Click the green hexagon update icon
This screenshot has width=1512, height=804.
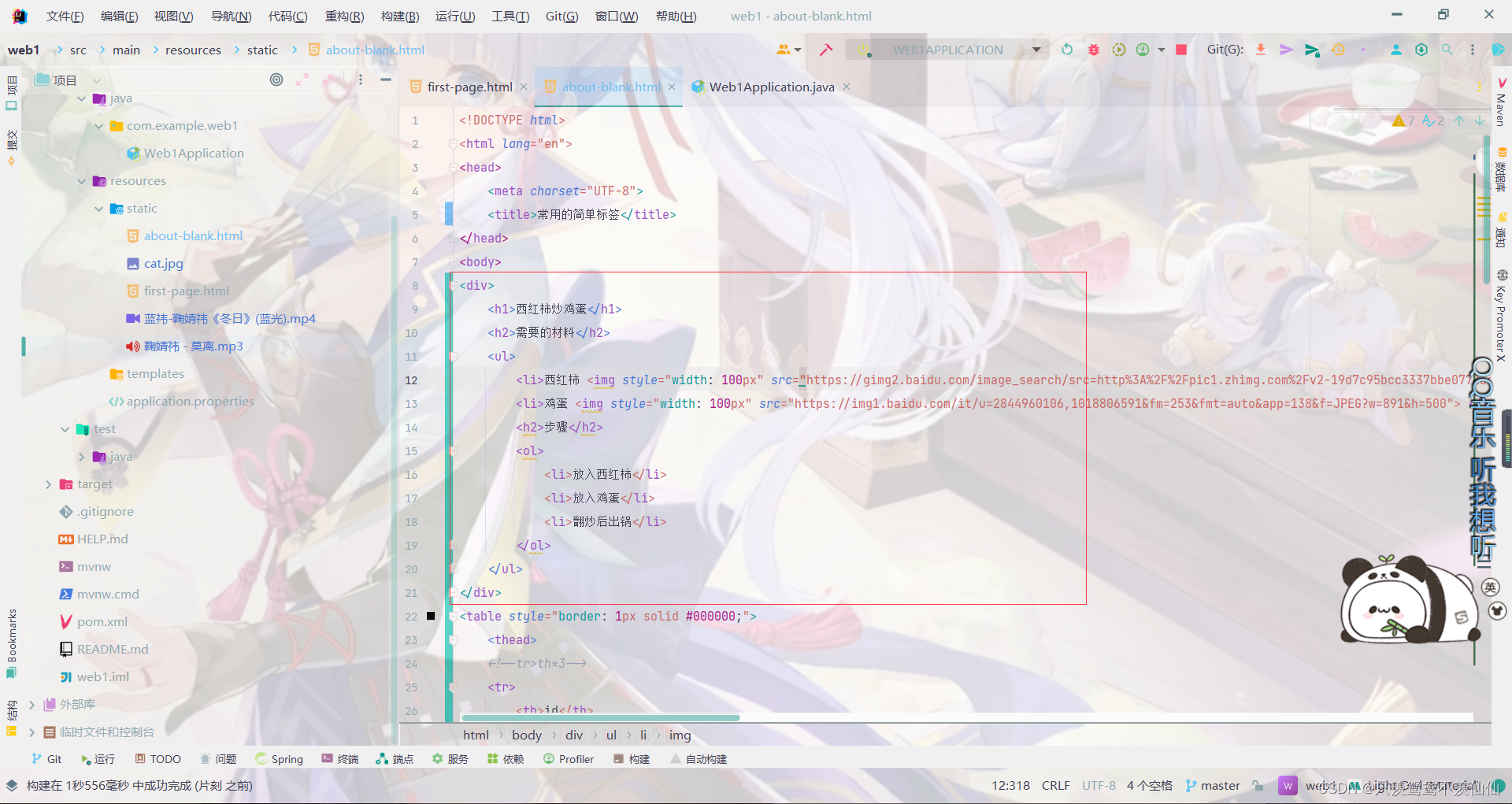1421,50
